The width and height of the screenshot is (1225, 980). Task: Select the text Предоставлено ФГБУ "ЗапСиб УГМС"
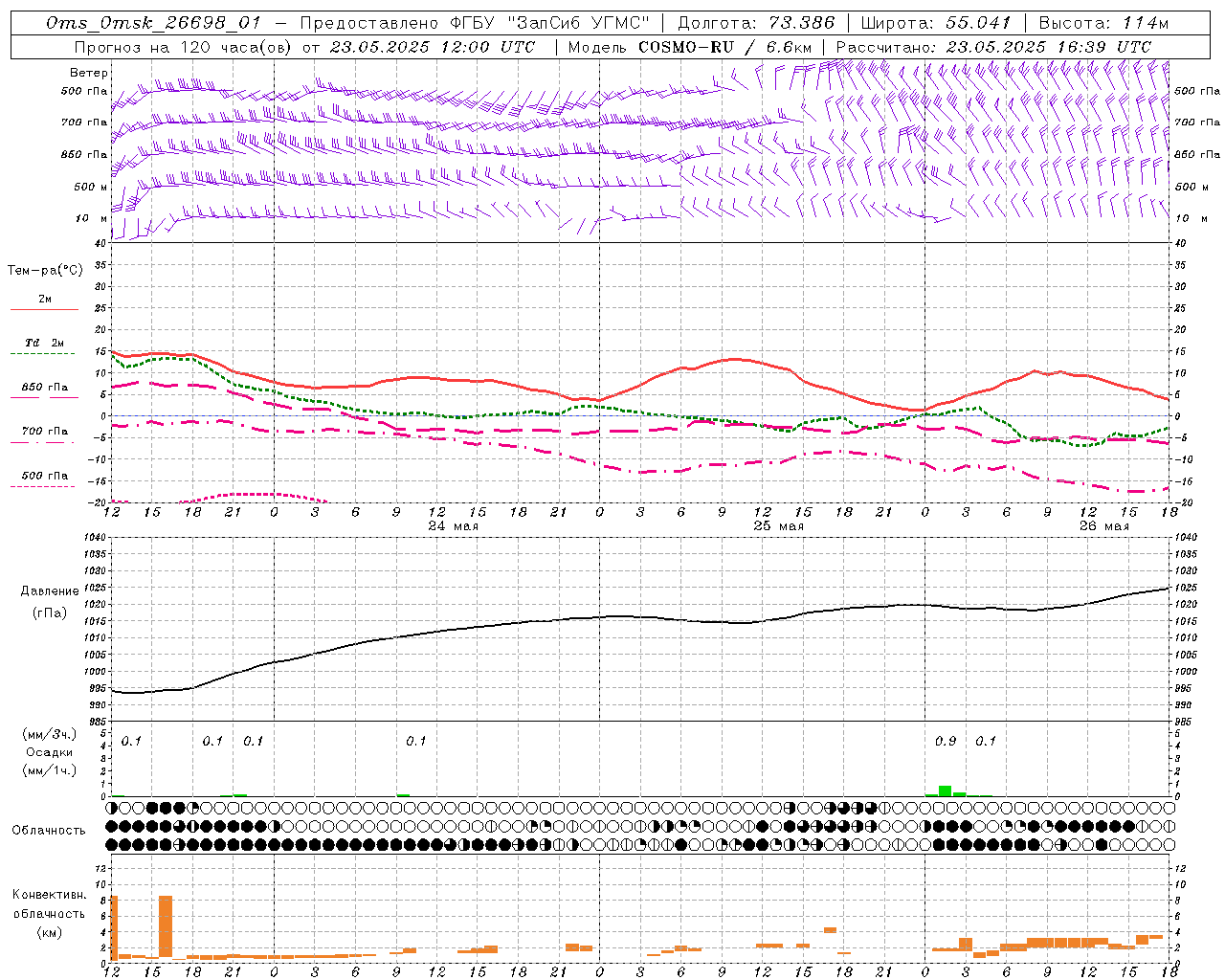[475, 23]
